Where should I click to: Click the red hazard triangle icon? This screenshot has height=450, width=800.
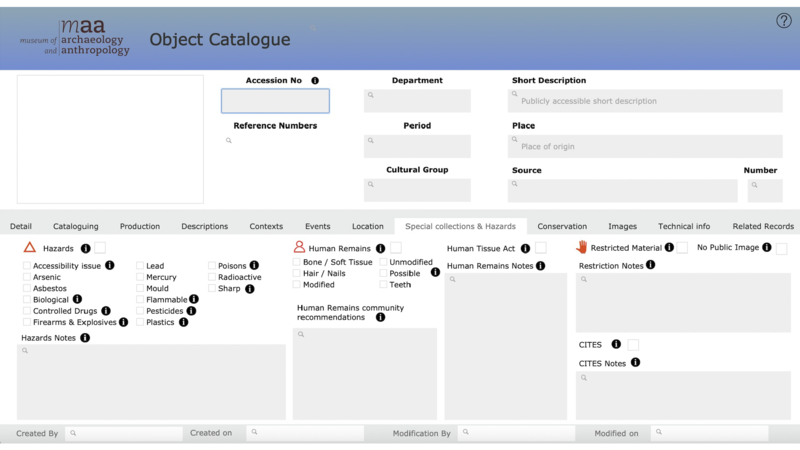click(x=30, y=247)
